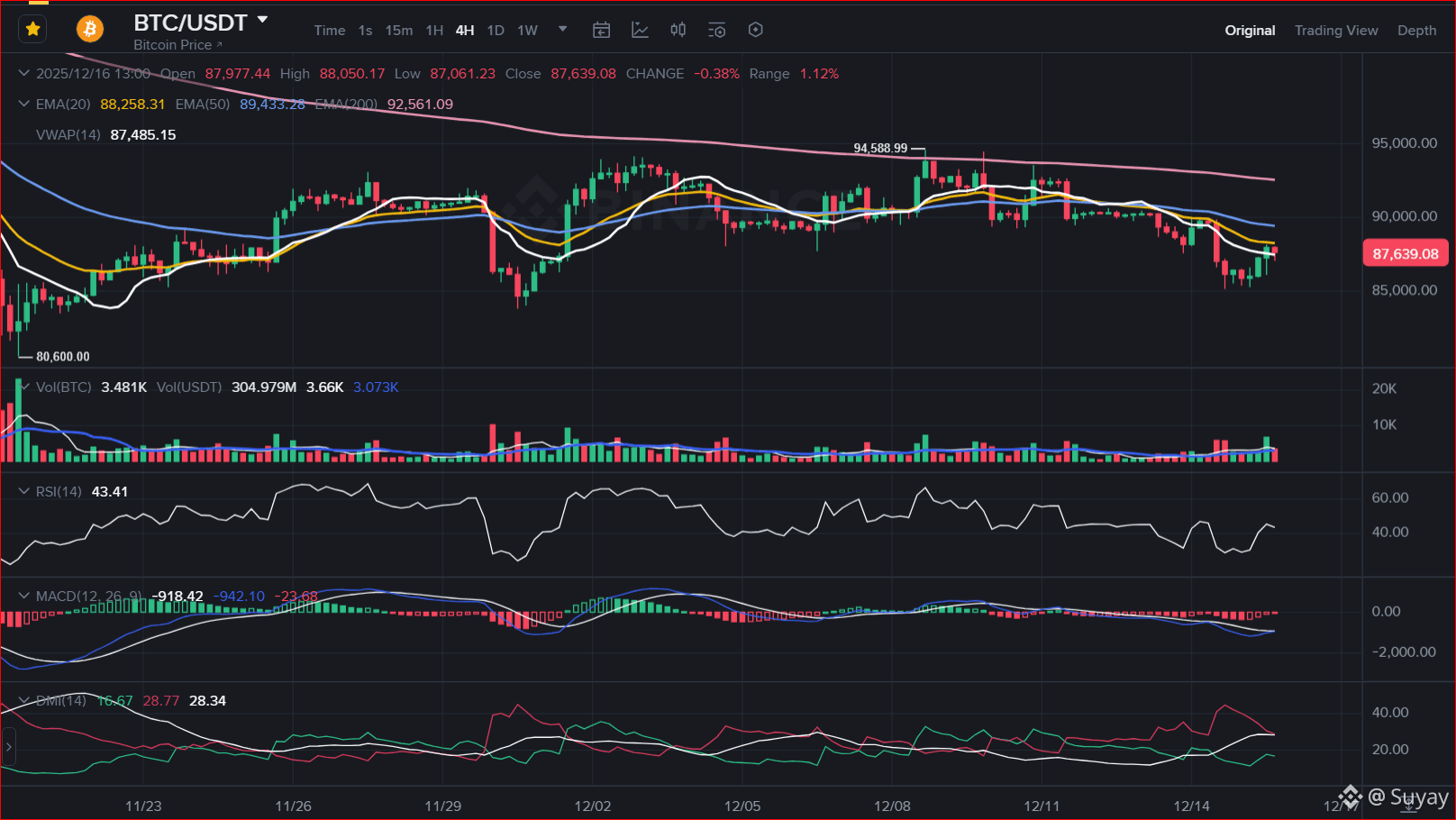Click the 80,600.00 low price marker
Image resolution: width=1456 pixels, height=820 pixels.
pos(63,357)
